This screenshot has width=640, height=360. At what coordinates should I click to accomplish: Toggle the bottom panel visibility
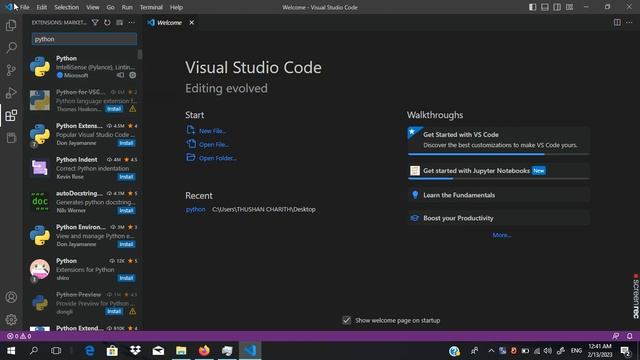545,7
